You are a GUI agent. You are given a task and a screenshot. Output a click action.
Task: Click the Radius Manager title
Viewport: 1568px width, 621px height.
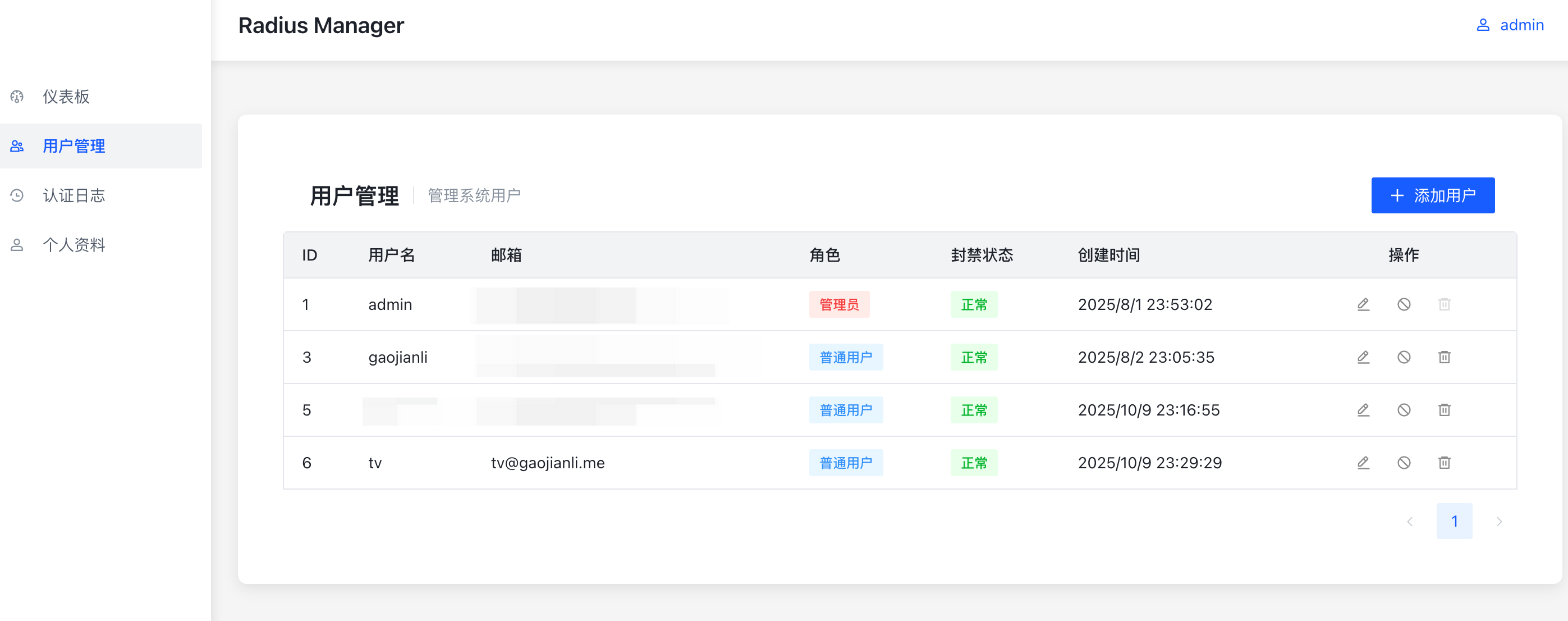321,25
